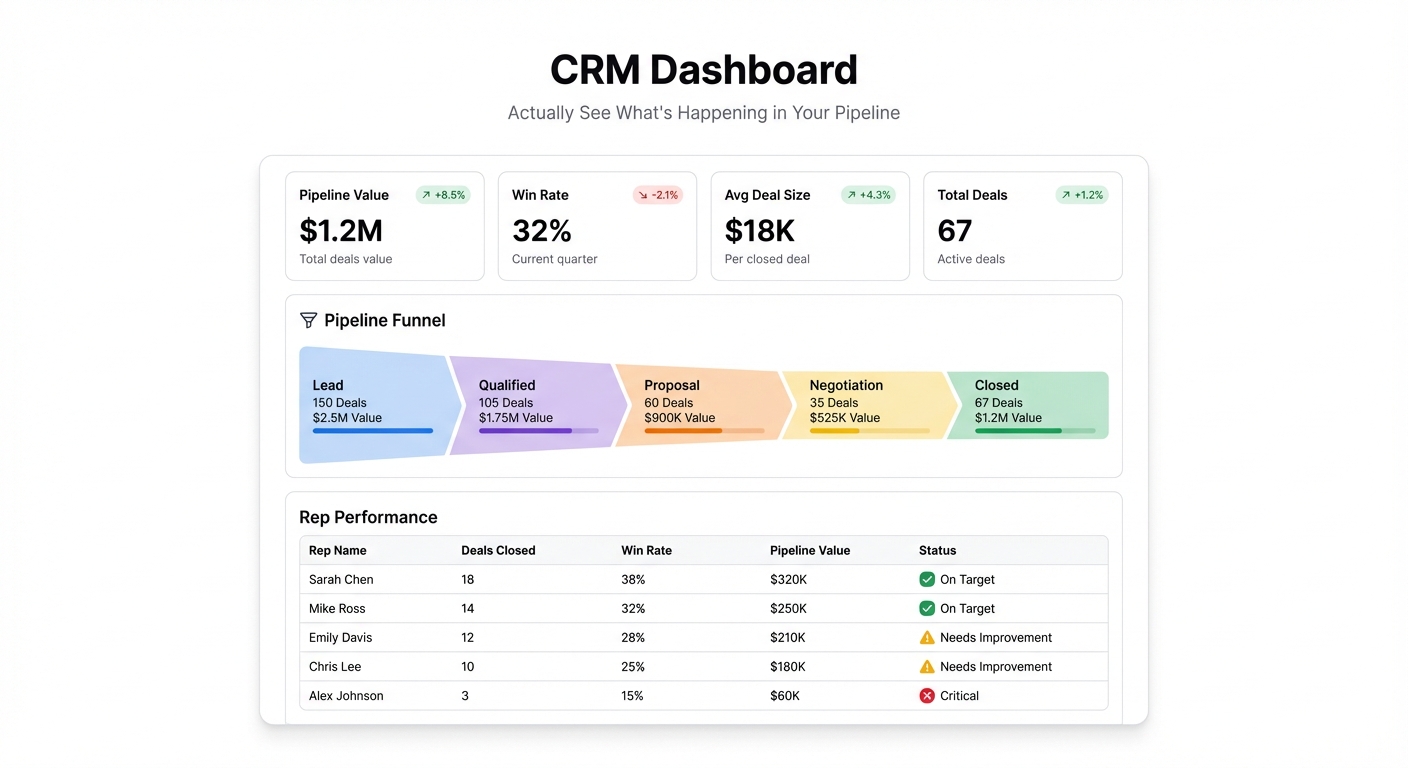Viewport: 1408px width, 768px height.
Task: Switch to the Rep Performance section
Action: 368,517
